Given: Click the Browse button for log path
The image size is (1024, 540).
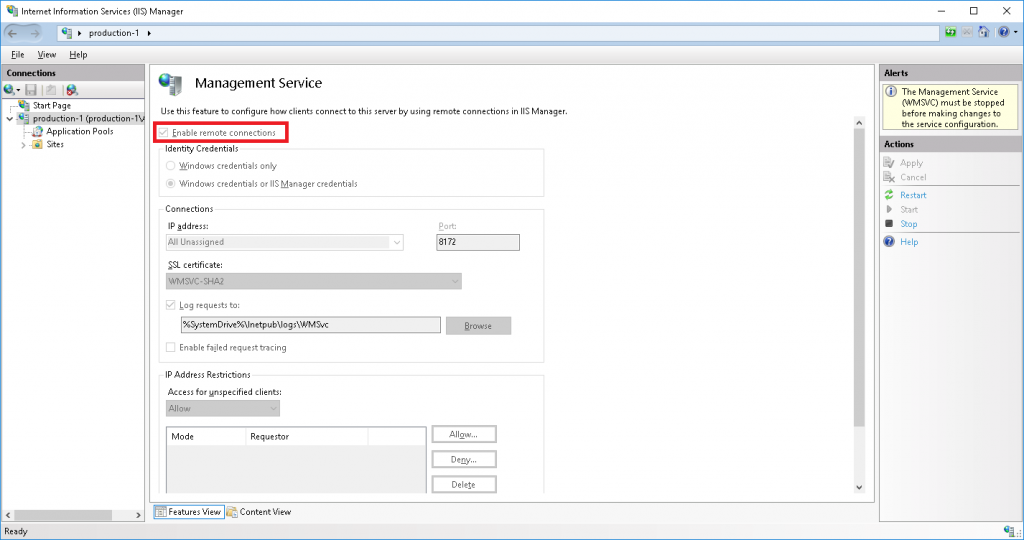Looking at the screenshot, I should coord(478,326).
